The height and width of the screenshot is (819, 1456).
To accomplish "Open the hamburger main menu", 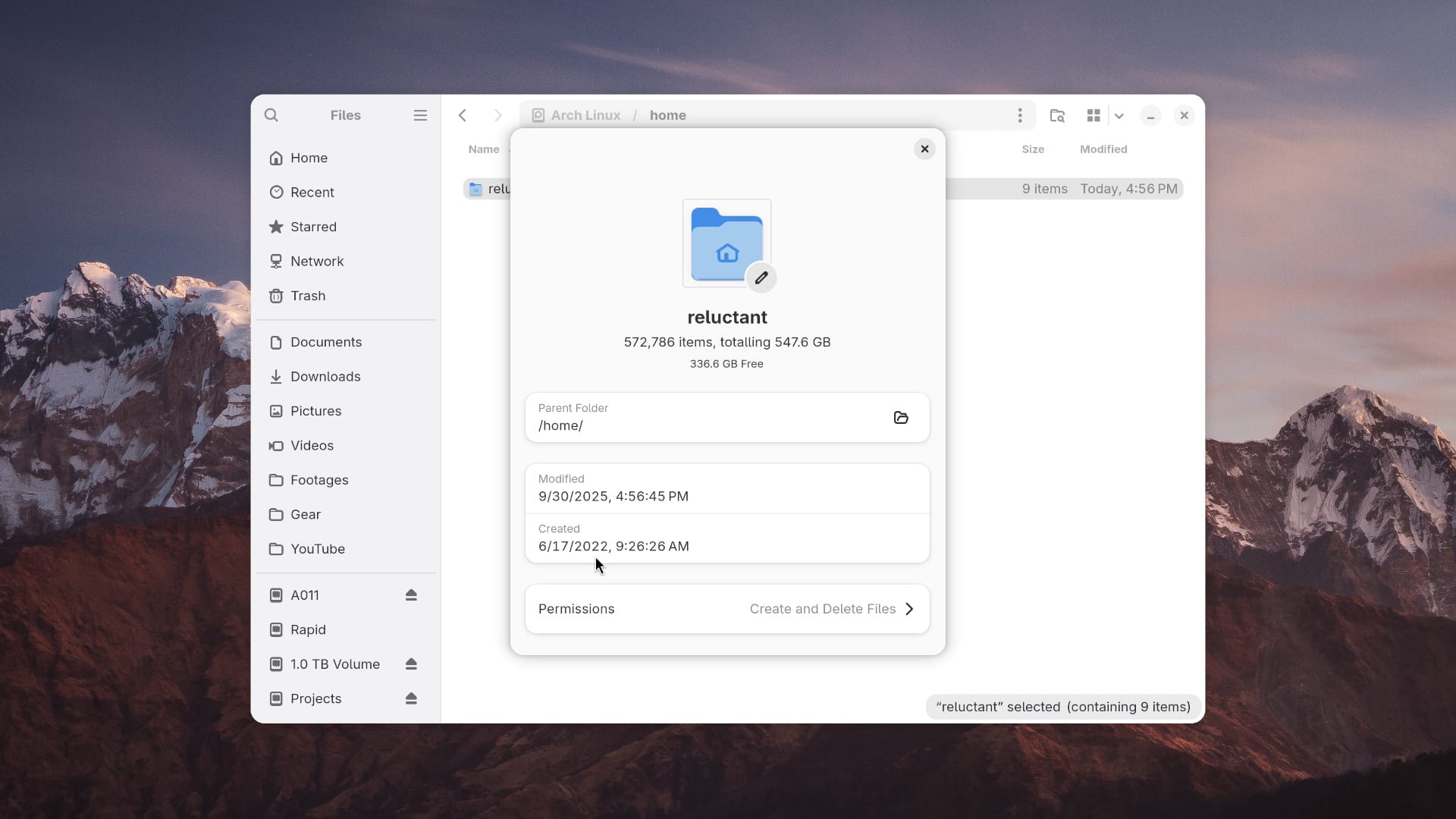I will pos(420,115).
